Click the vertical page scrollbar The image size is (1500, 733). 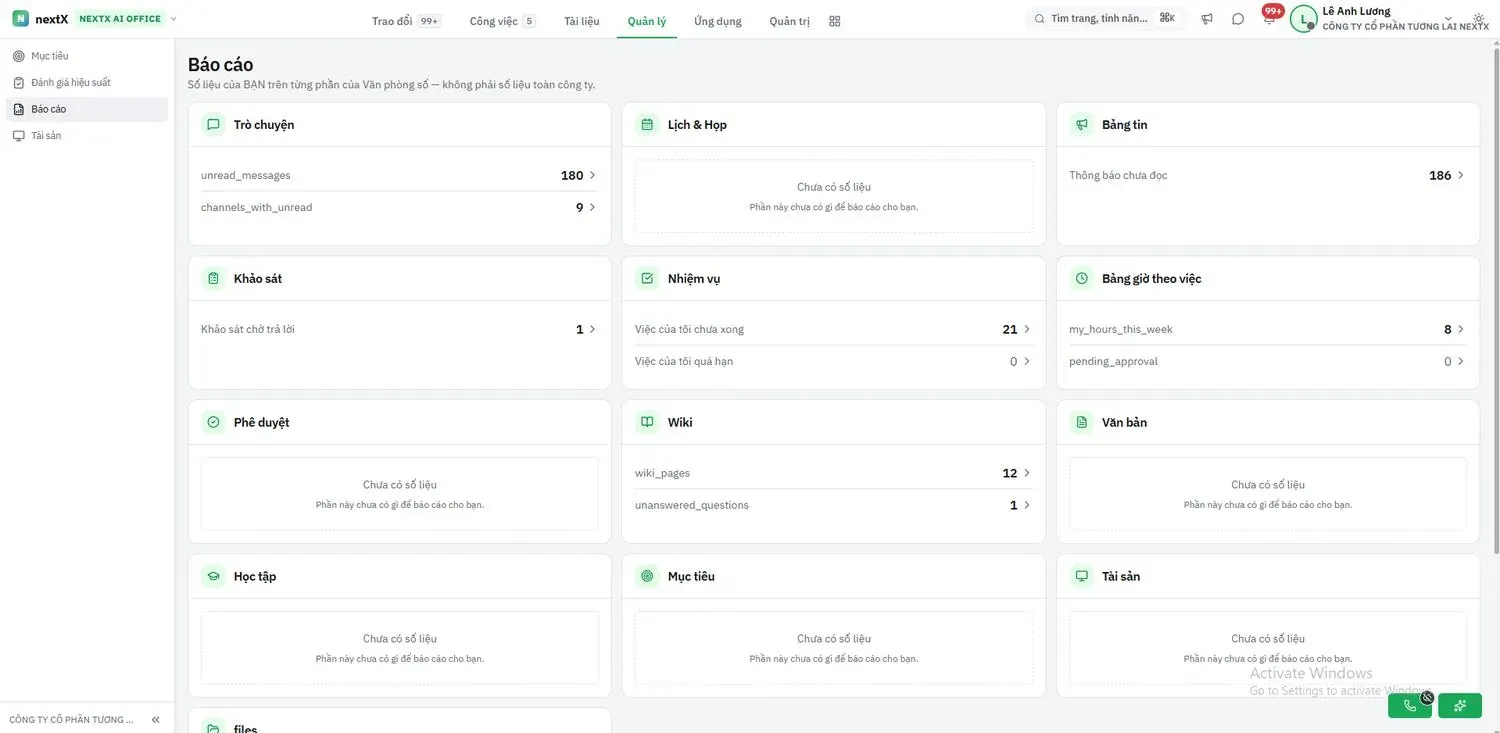click(x=1495, y=300)
